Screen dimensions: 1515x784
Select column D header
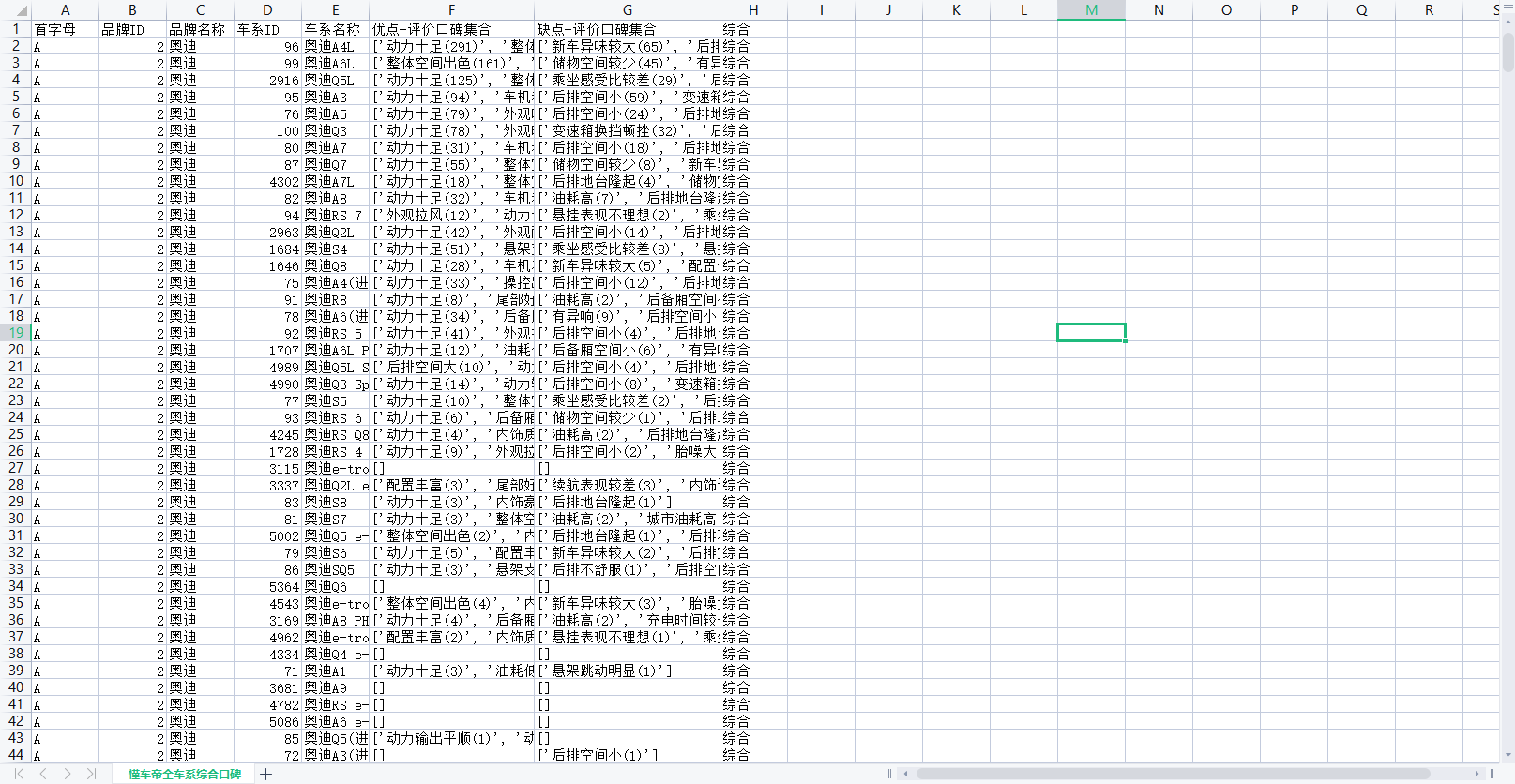click(x=267, y=9)
